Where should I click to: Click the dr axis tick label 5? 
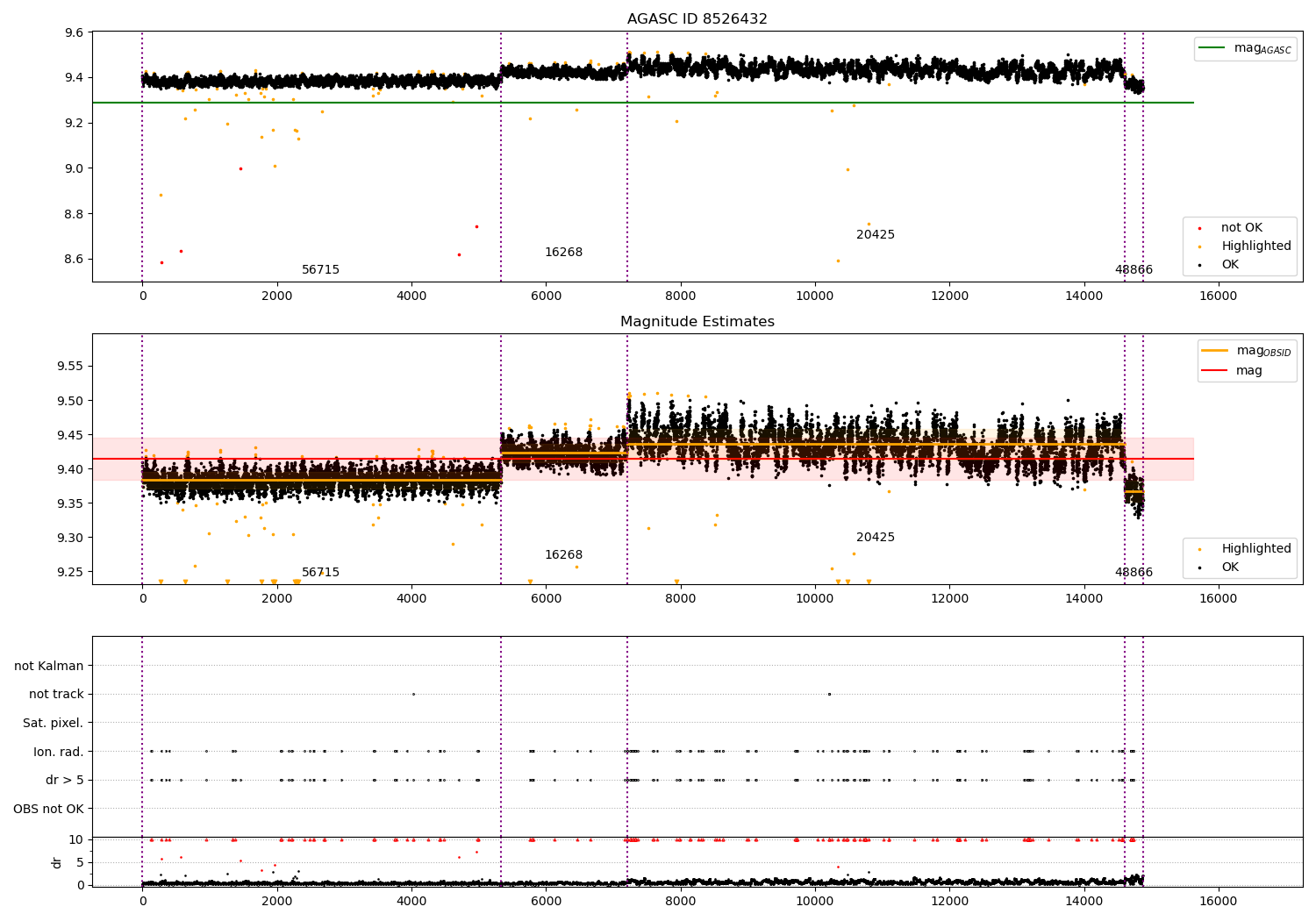[81, 863]
